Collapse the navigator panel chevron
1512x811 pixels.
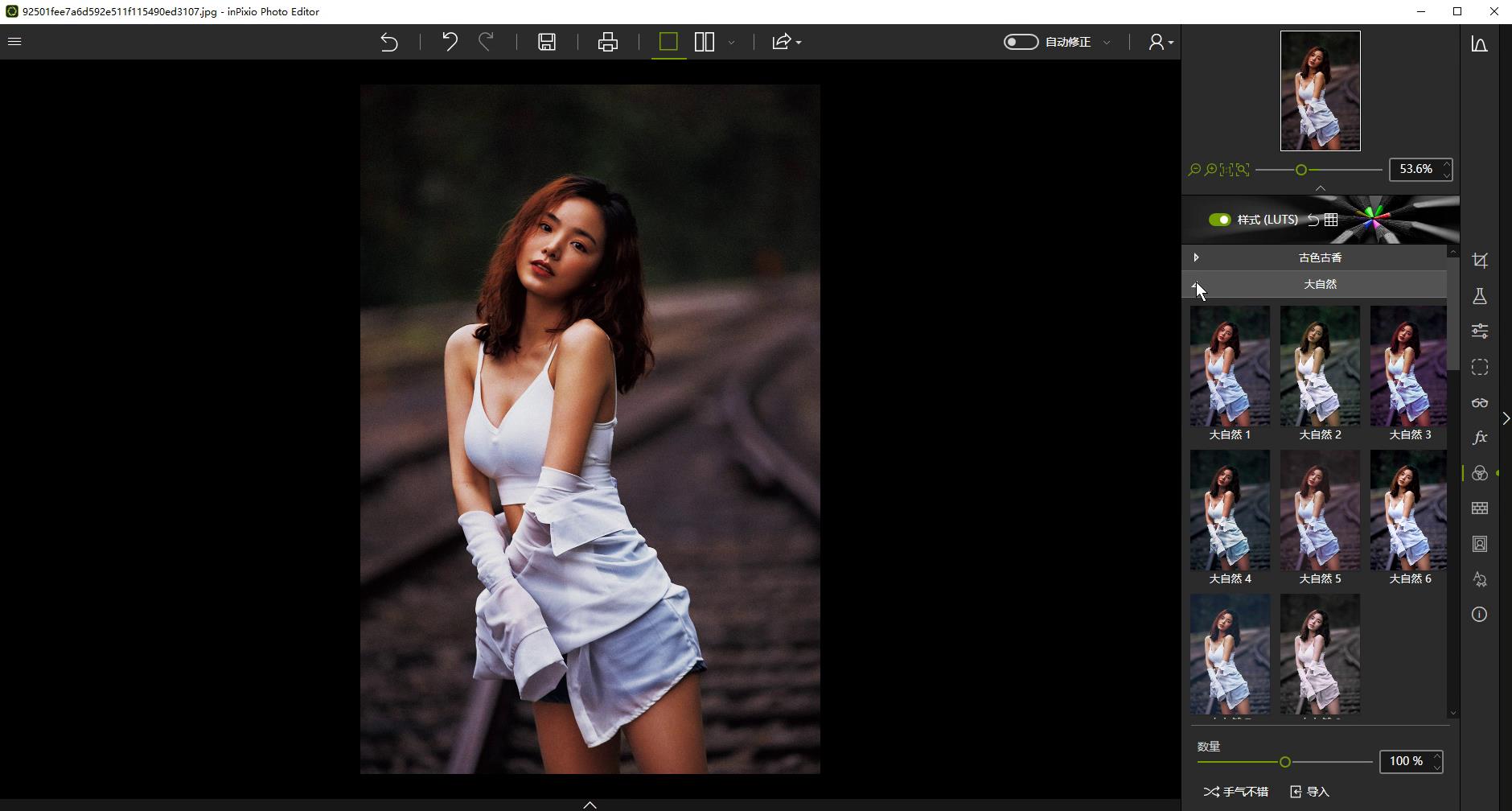pyautogui.click(x=1321, y=188)
